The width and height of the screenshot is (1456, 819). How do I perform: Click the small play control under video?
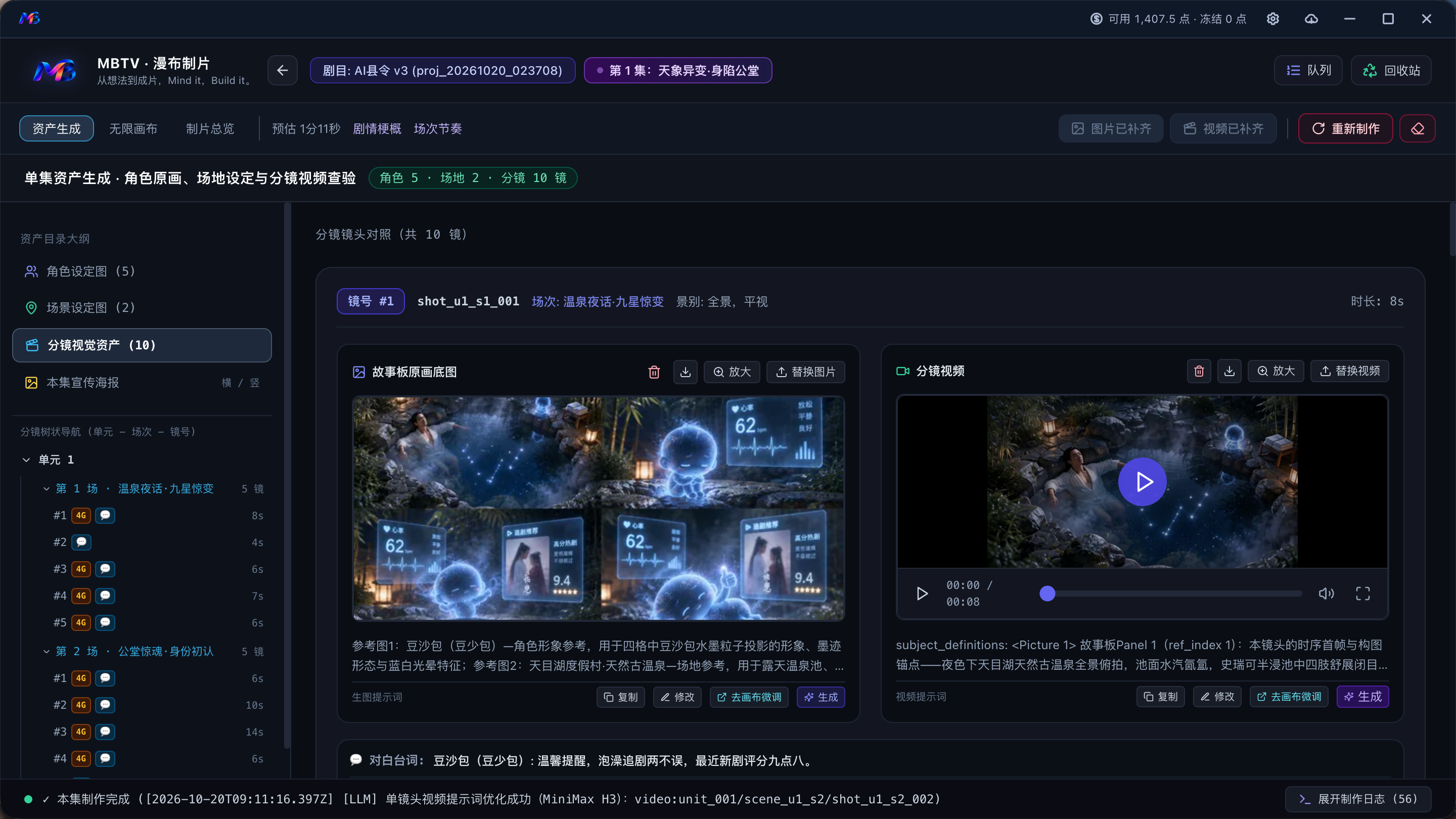tap(922, 594)
